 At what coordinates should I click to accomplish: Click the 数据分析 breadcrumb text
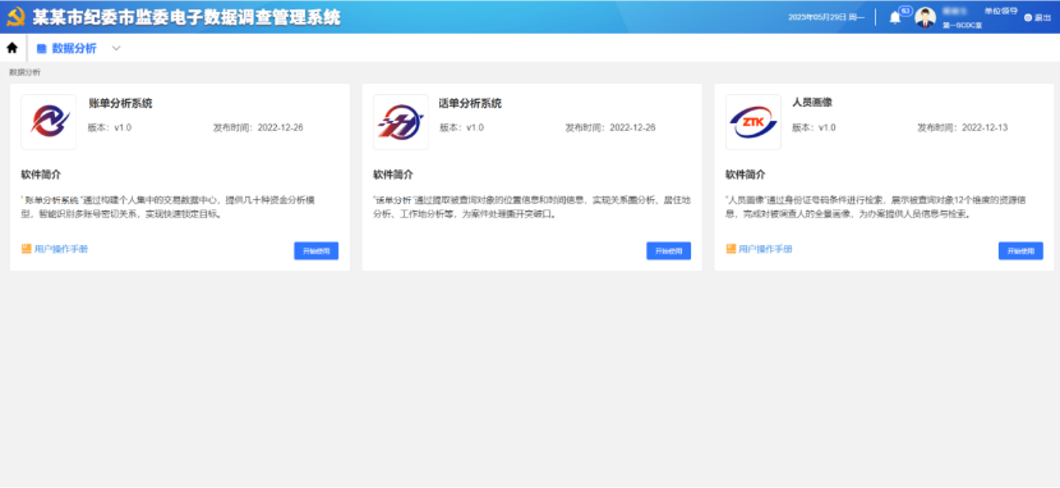[25, 73]
